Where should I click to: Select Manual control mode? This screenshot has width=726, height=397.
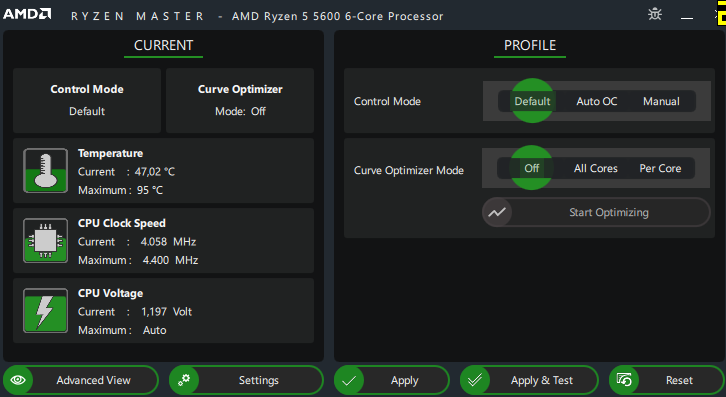pyautogui.click(x=661, y=101)
